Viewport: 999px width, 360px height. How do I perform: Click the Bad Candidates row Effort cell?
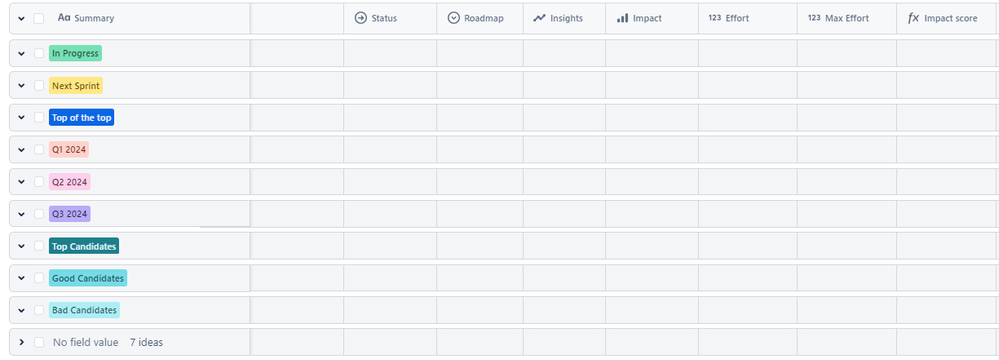[748, 310]
